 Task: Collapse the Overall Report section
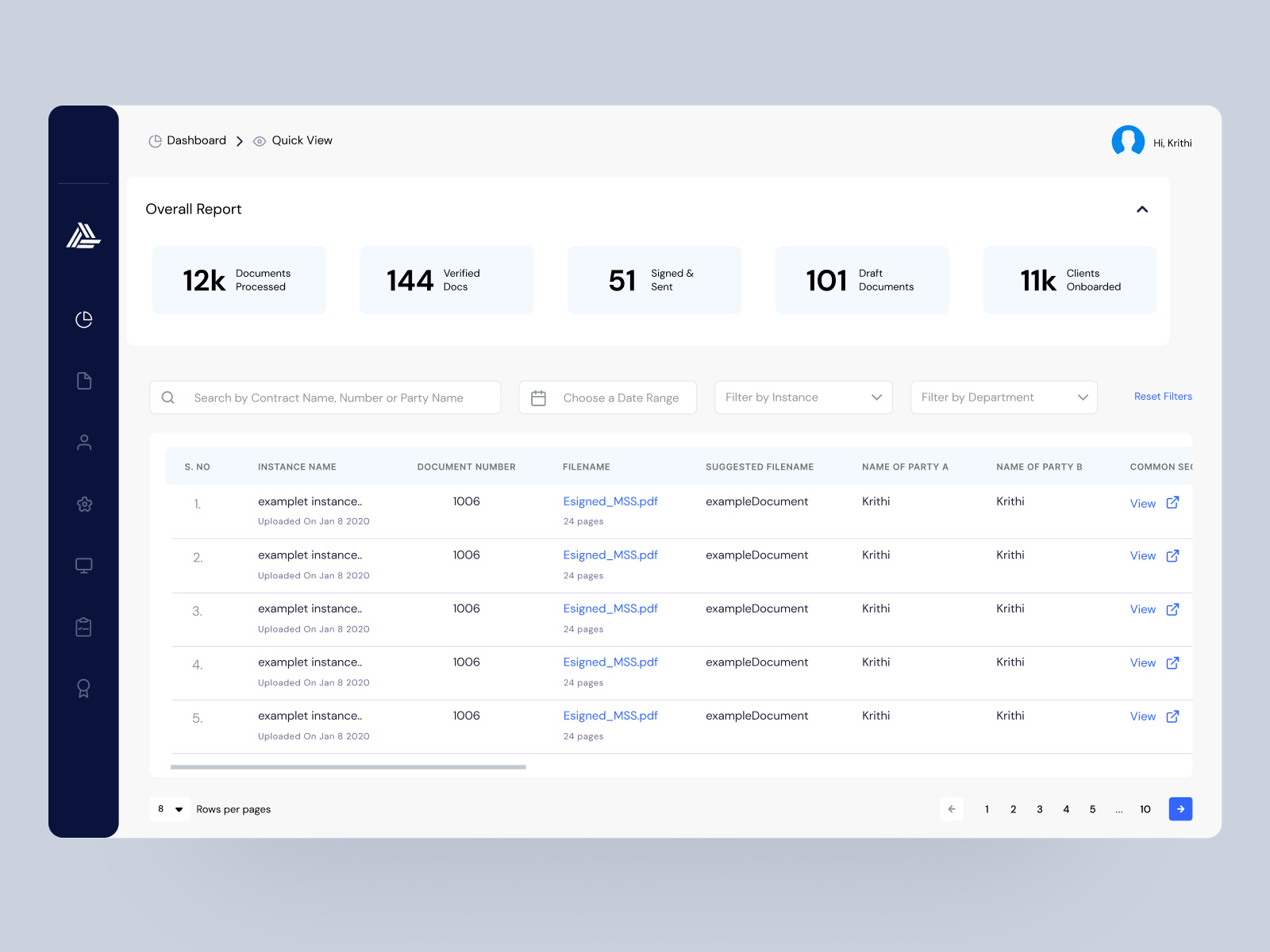(1142, 209)
